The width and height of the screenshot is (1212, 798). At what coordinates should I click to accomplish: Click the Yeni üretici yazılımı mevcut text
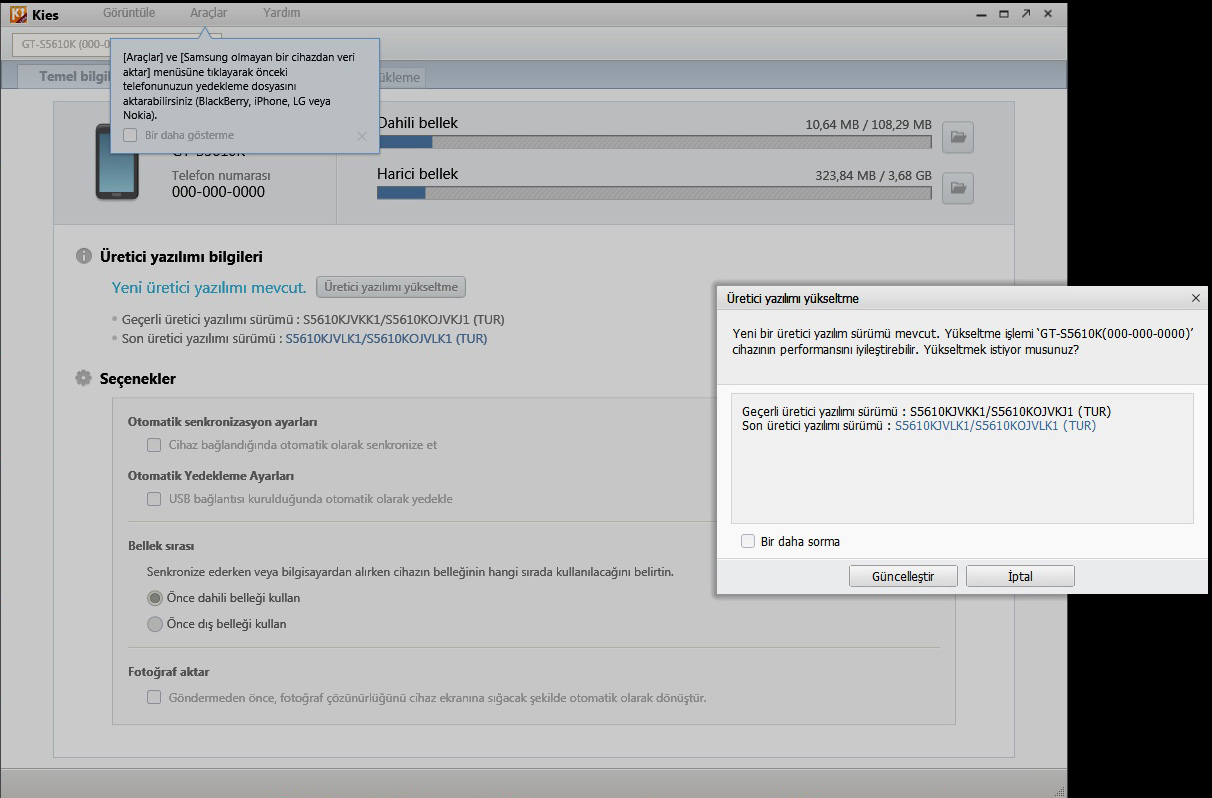209,287
